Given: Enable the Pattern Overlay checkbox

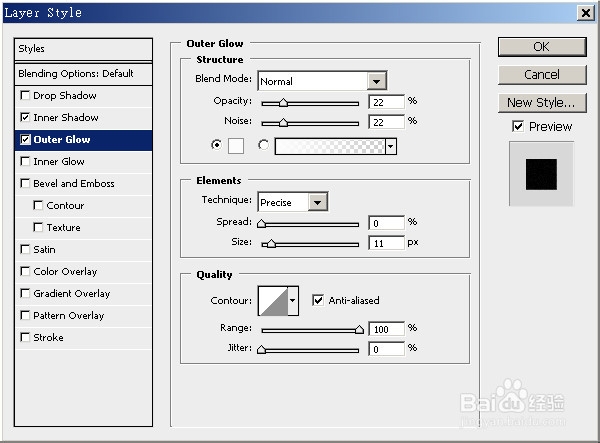Looking at the screenshot, I should point(25,315).
